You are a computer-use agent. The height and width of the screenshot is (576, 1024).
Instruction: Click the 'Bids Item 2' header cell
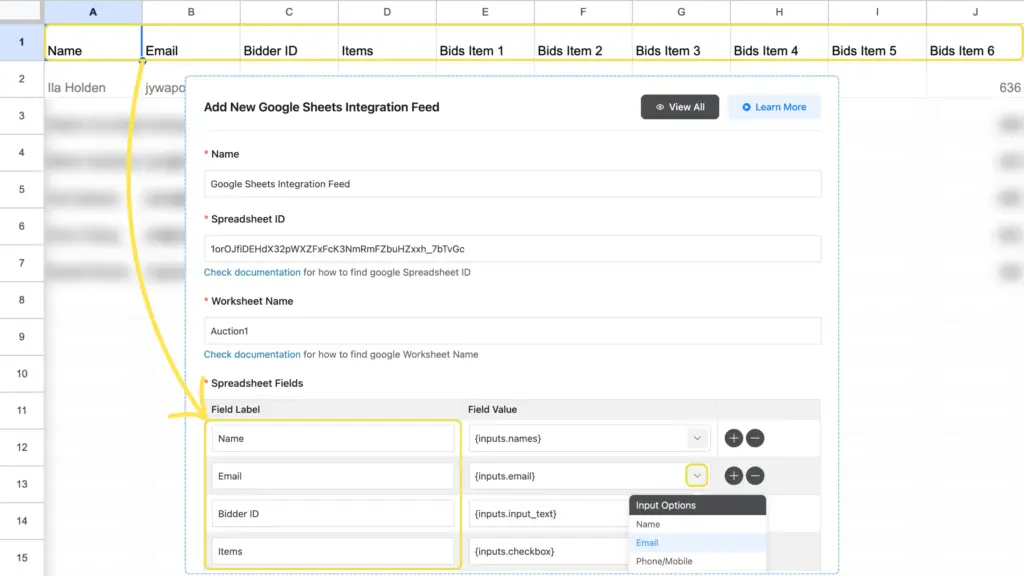click(x=583, y=43)
